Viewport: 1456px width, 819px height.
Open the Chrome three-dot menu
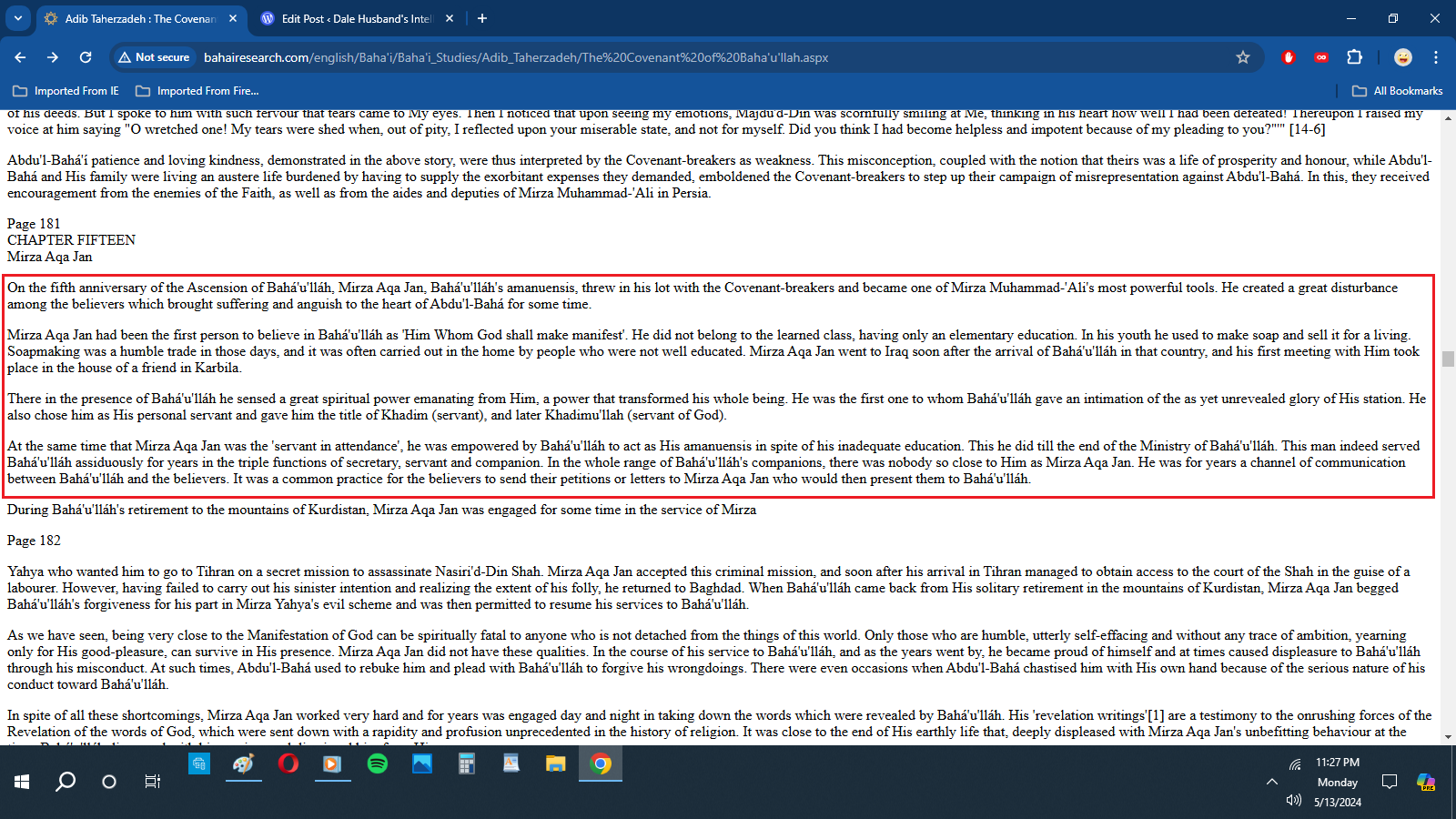click(x=1436, y=57)
